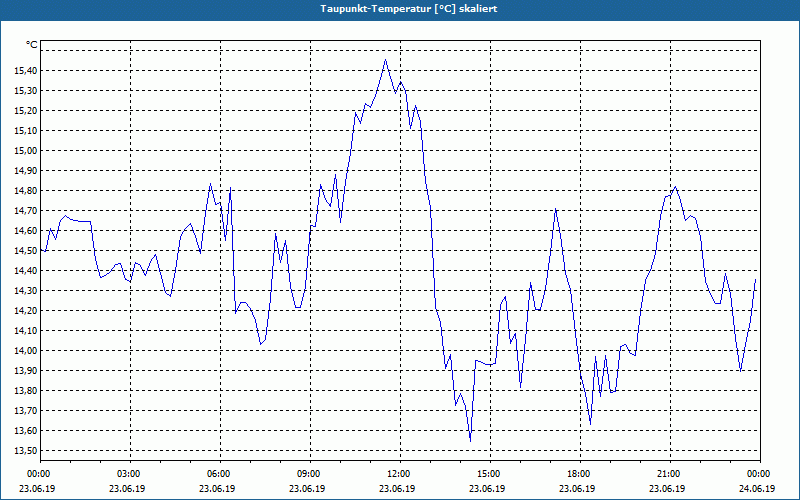Screen dimensions: 800x500
Task: Pick the 14,00 y-axis value
Action: [x=25, y=351]
